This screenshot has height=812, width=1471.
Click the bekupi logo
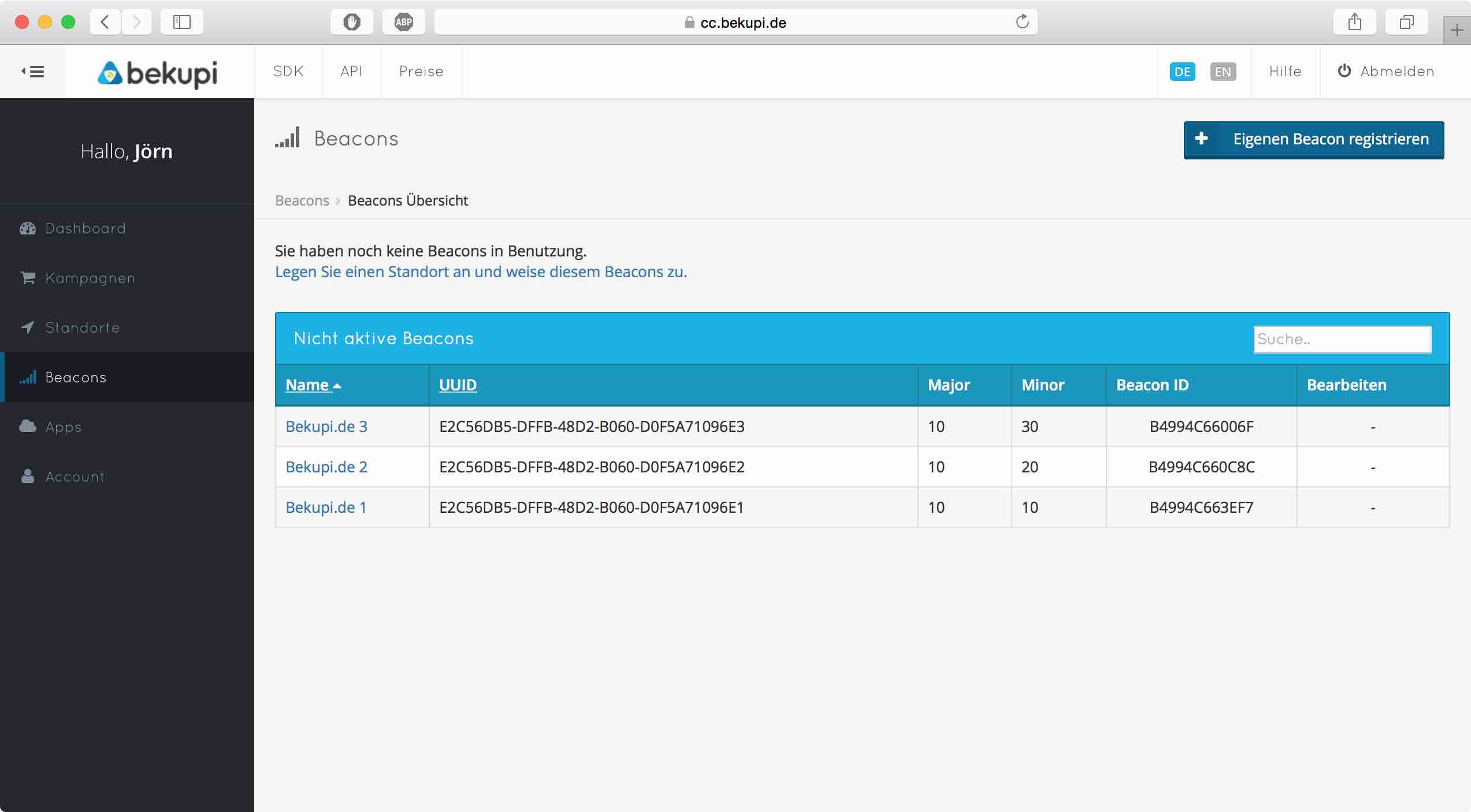[x=158, y=73]
